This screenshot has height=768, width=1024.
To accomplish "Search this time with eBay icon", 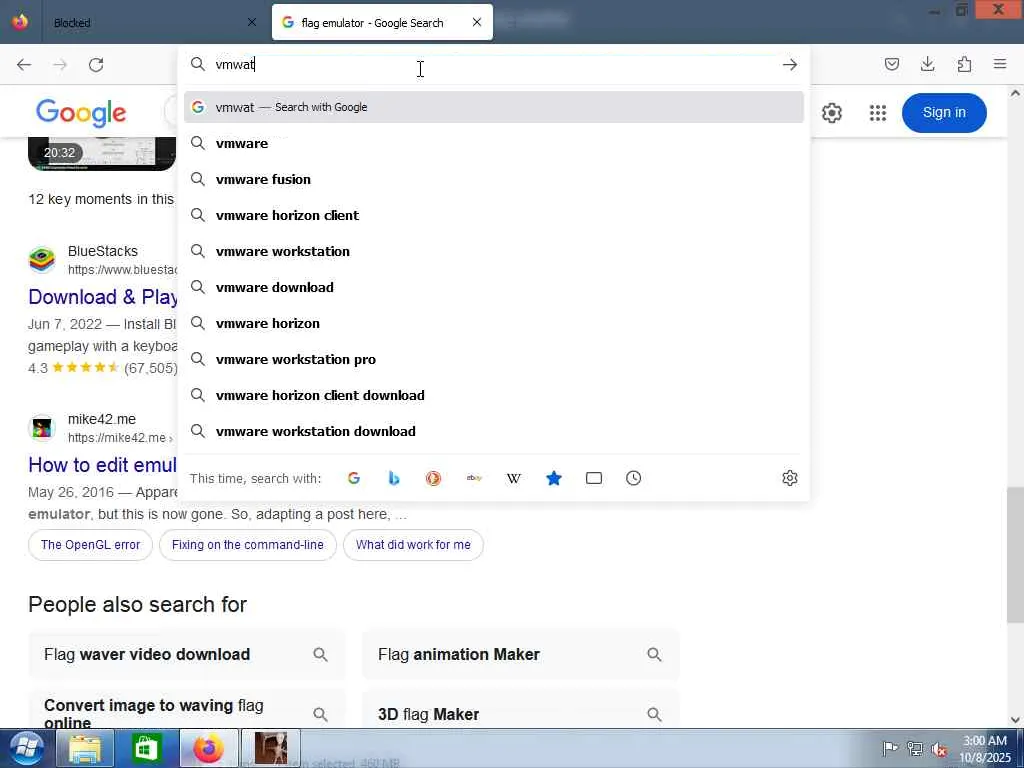I will point(474,478).
